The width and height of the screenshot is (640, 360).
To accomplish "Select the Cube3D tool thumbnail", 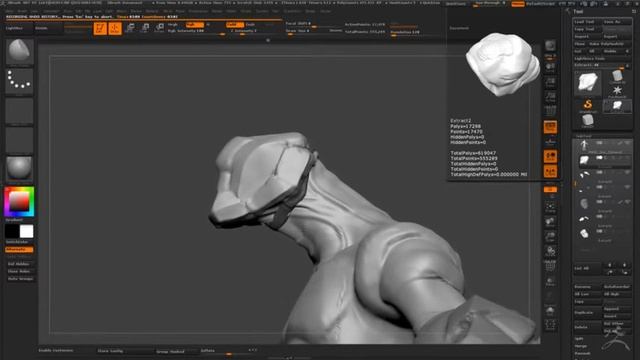I will click(588, 120).
